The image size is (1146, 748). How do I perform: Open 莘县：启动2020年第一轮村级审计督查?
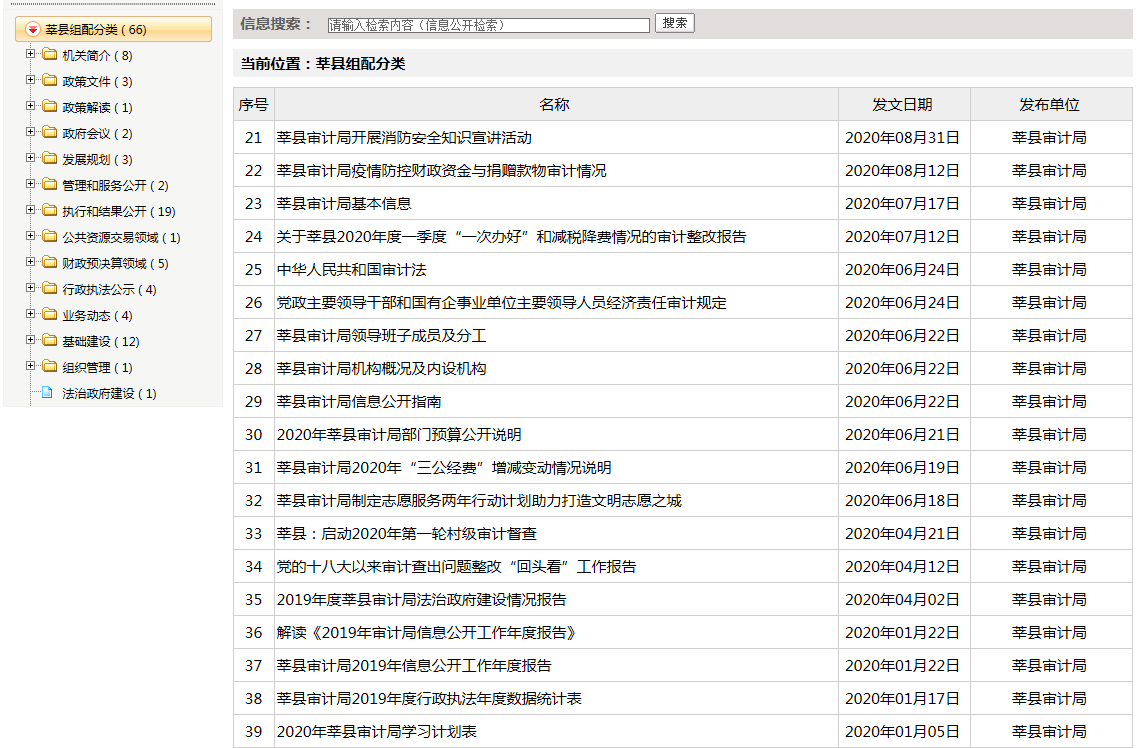tap(406, 533)
